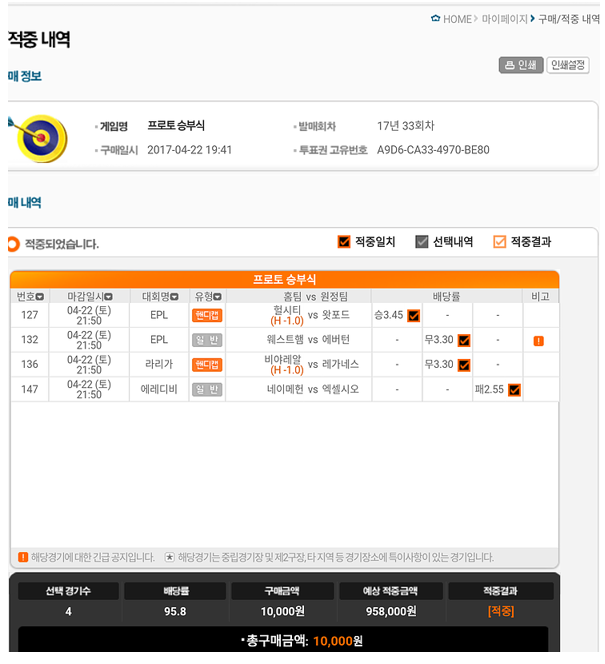Screen dimensions: 605x664
Task: Click star legend icon for neutral venue
Action: point(169,557)
